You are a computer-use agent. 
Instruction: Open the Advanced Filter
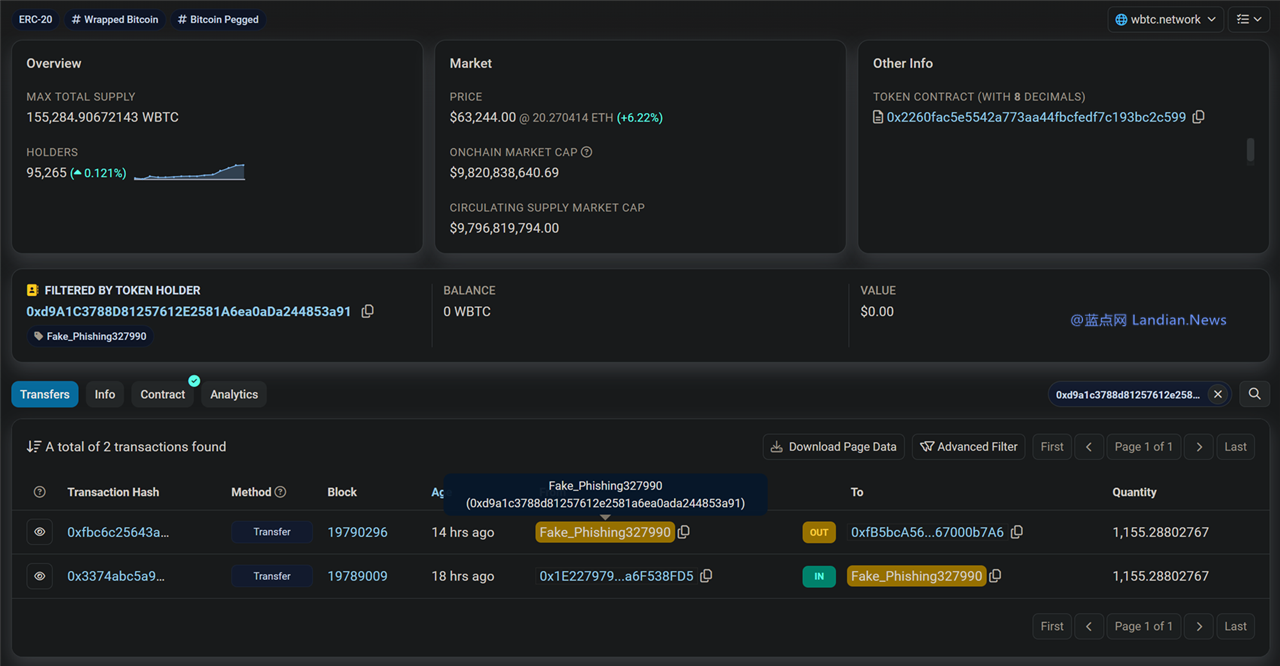pos(969,447)
